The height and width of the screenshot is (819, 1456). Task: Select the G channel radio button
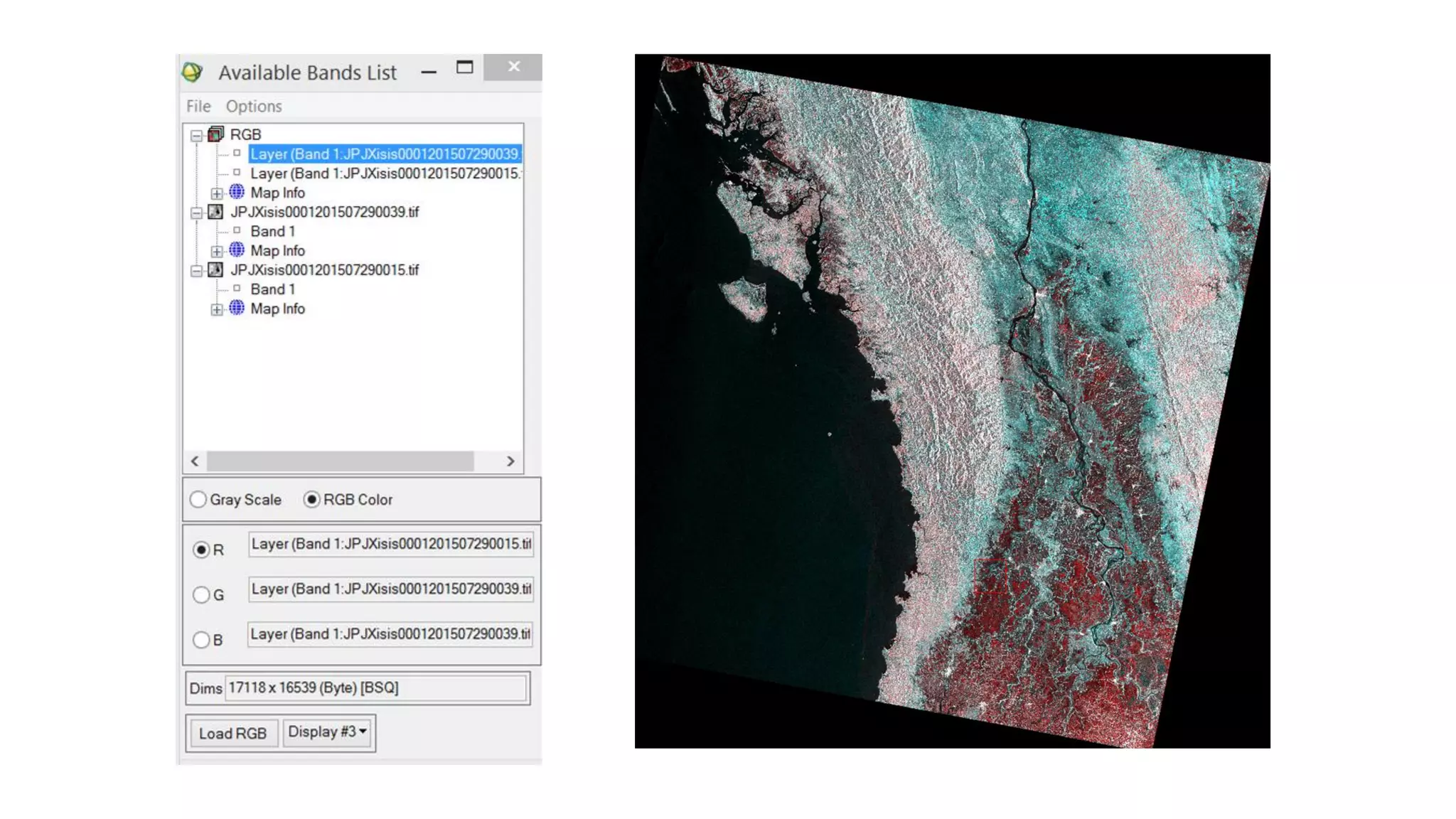tap(201, 595)
